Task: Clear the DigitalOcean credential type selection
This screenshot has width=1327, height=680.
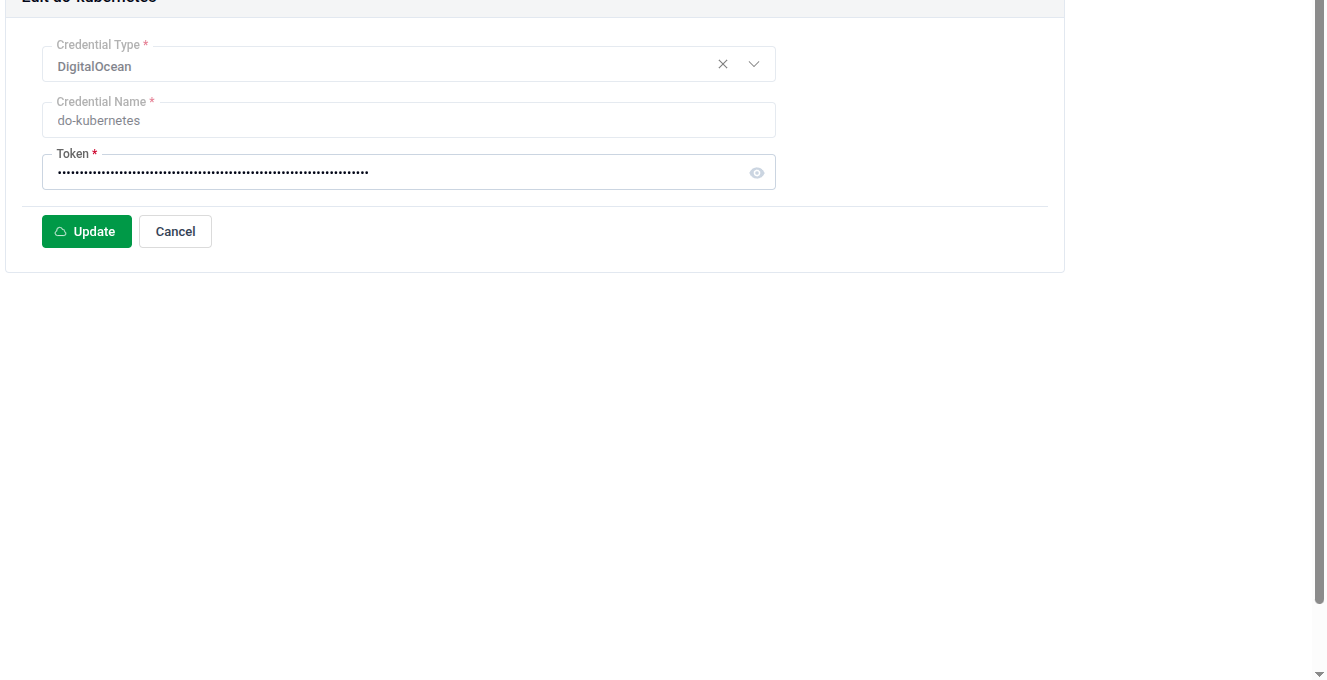Action: [x=723, y=64]
